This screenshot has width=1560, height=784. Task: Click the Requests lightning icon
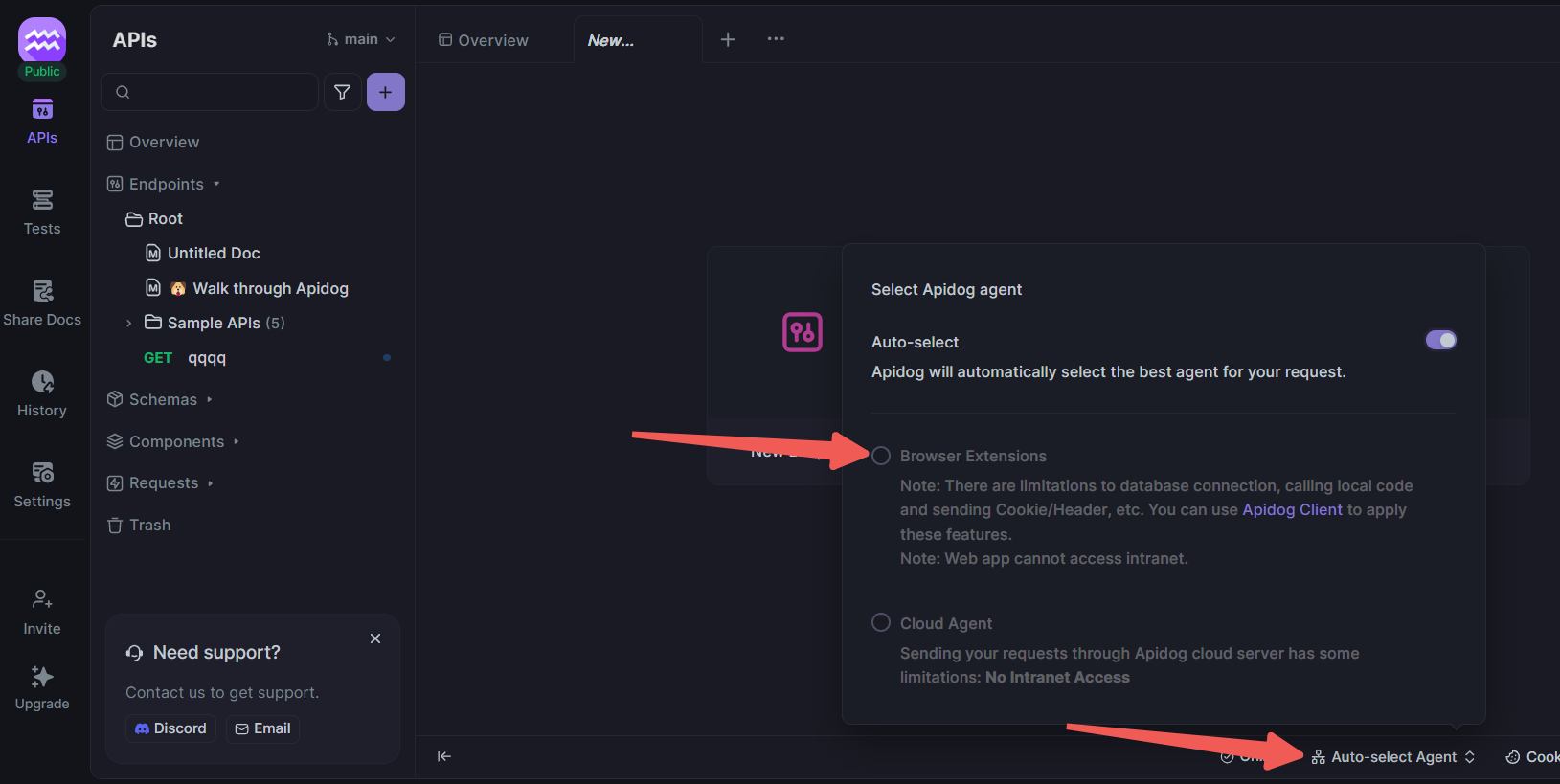[x=115, y=483]
